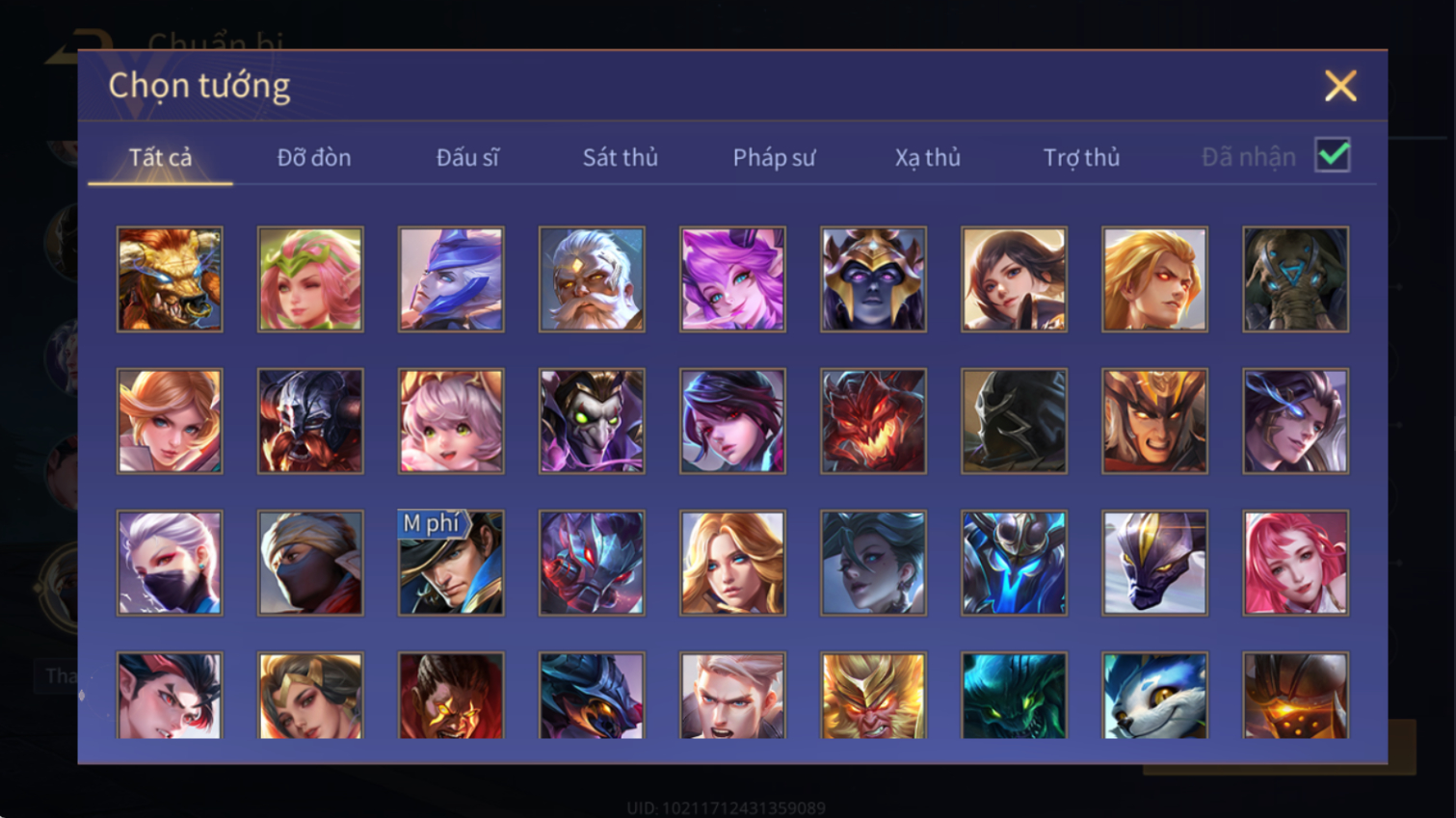Open the Đấu sĩ tab
This screenshot has width=1456, height=818.
[467, 157]
